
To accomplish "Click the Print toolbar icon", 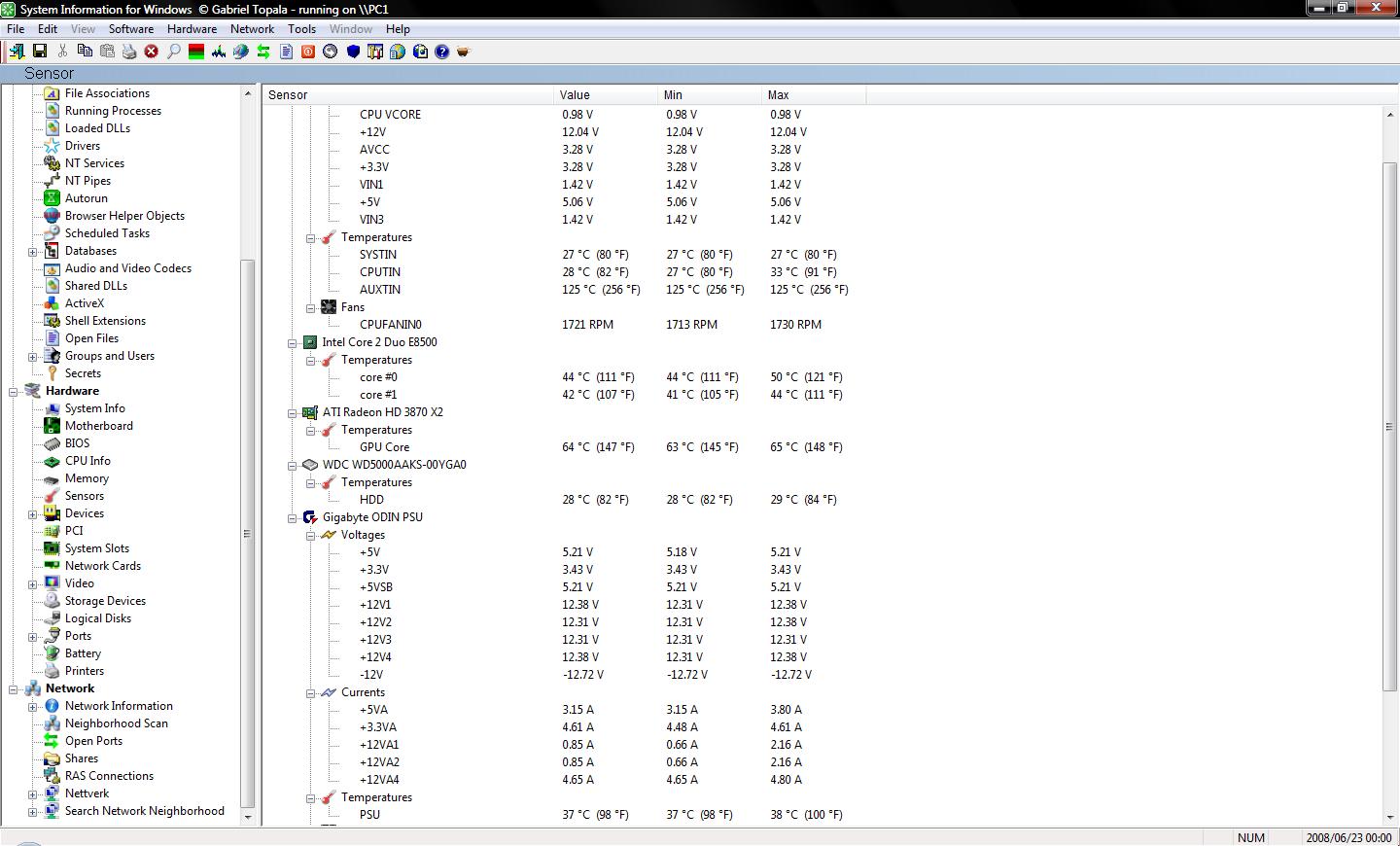I will click(129, 52).
